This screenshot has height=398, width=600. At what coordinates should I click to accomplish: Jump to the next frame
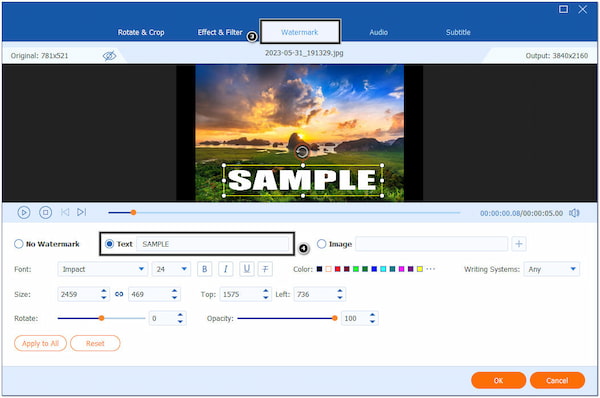[x=82, y=212]
